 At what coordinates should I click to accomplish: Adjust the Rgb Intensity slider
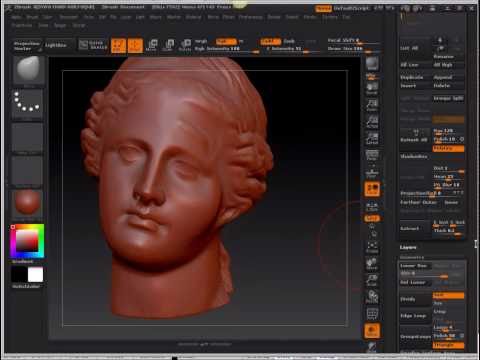[x=227, y=49]
